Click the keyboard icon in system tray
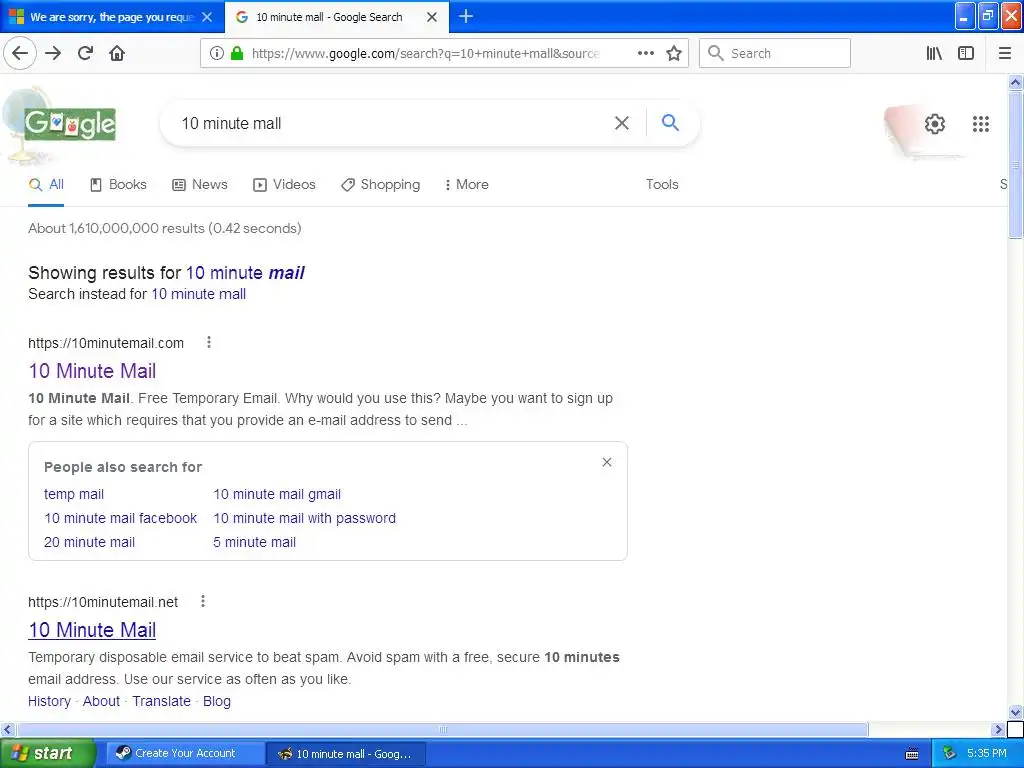Screen dimensions: 1024x768 tap(912, 754)
